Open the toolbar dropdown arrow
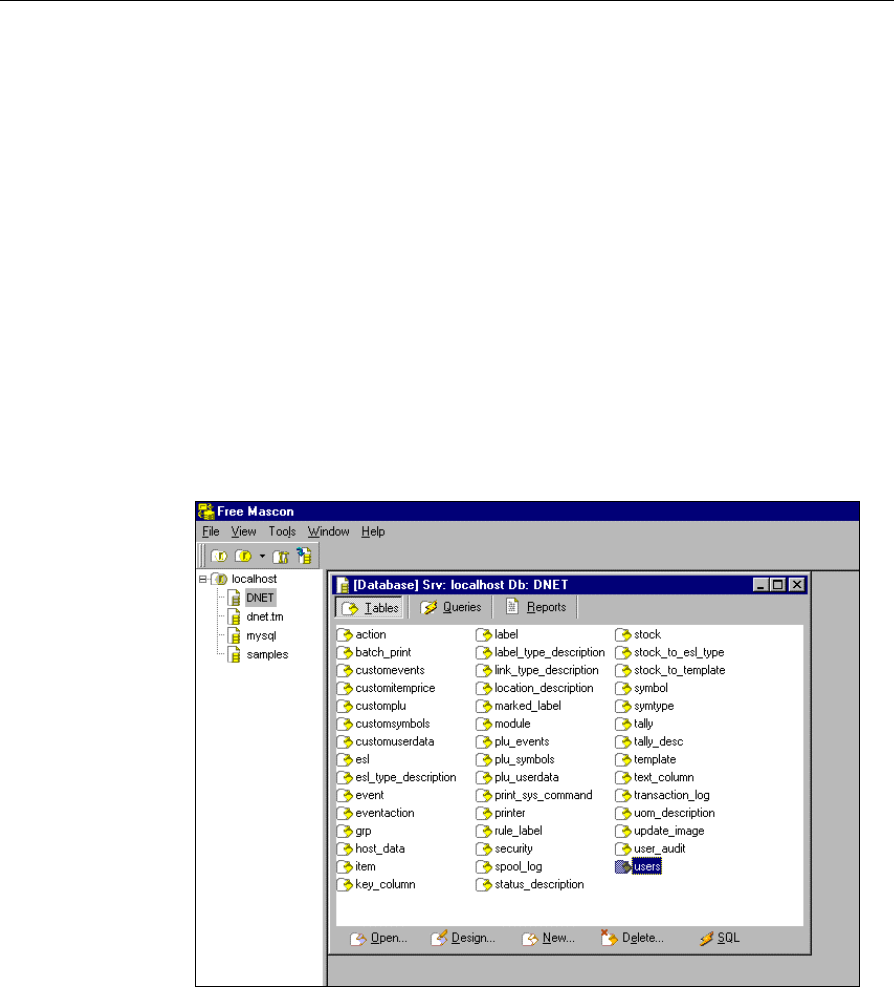 coord(263,556)
